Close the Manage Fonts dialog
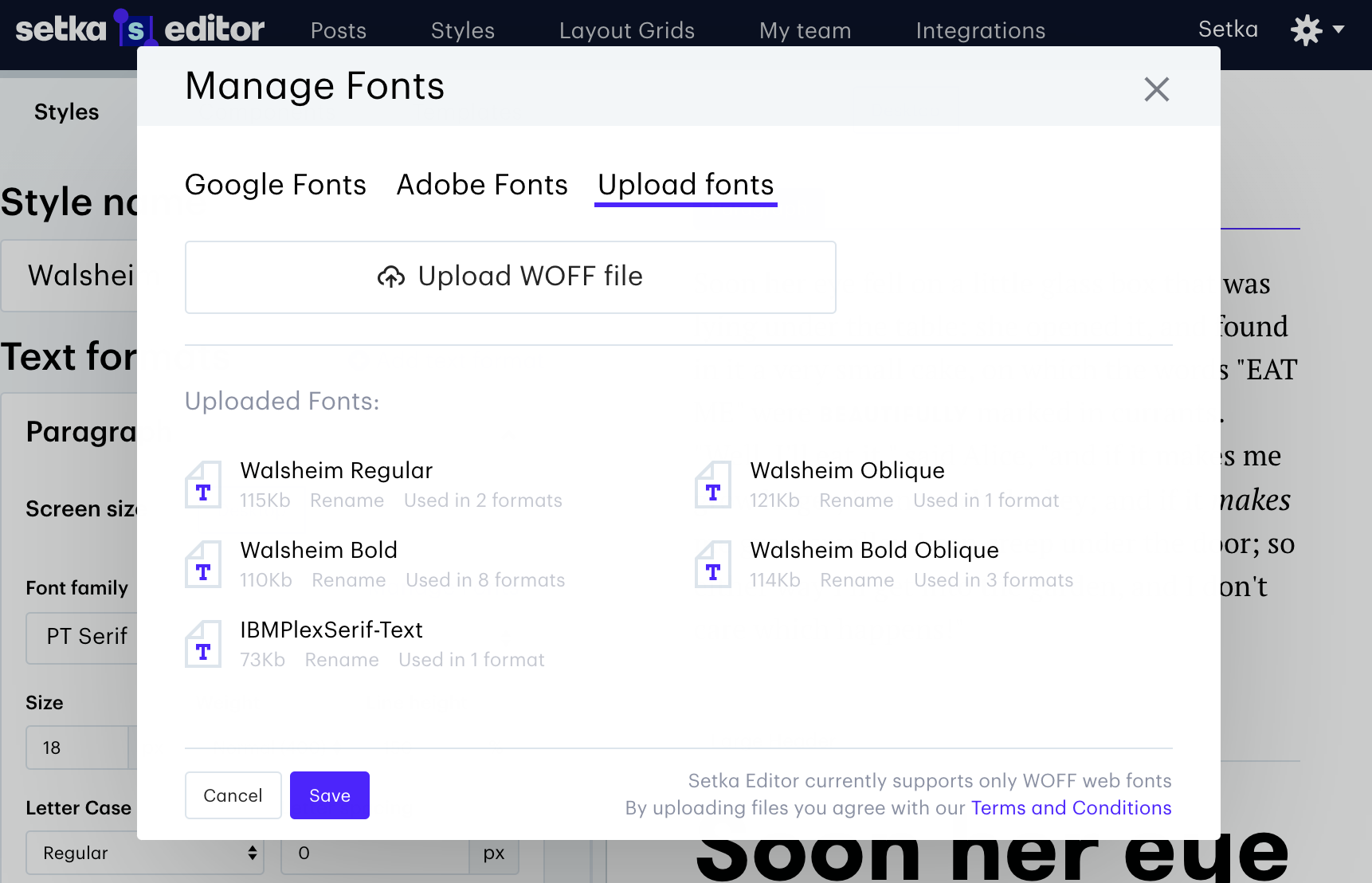Screen dimensions: 1372x883 tap(1156, 89)
